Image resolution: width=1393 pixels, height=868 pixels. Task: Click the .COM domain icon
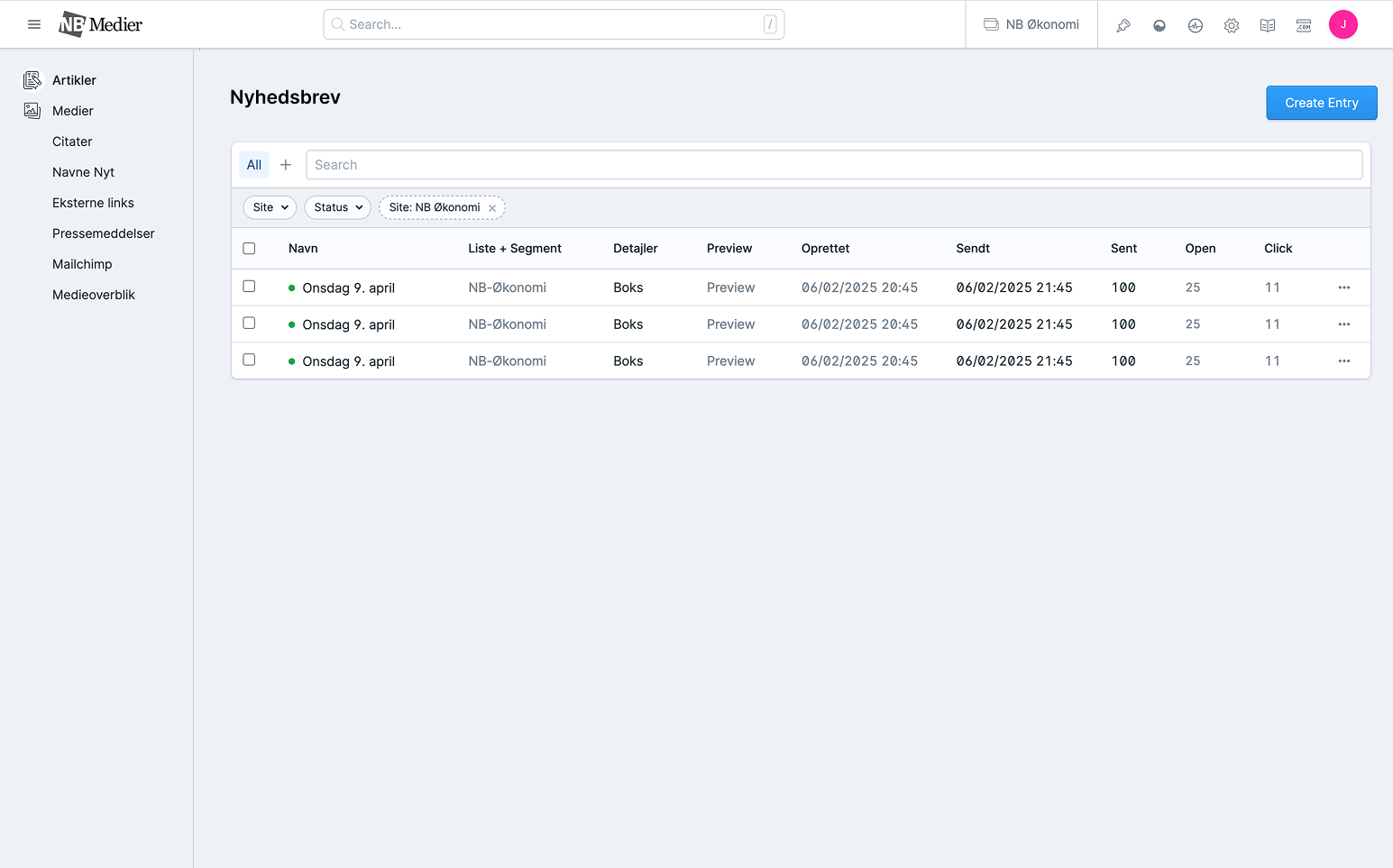click(x=1304, y=25)
